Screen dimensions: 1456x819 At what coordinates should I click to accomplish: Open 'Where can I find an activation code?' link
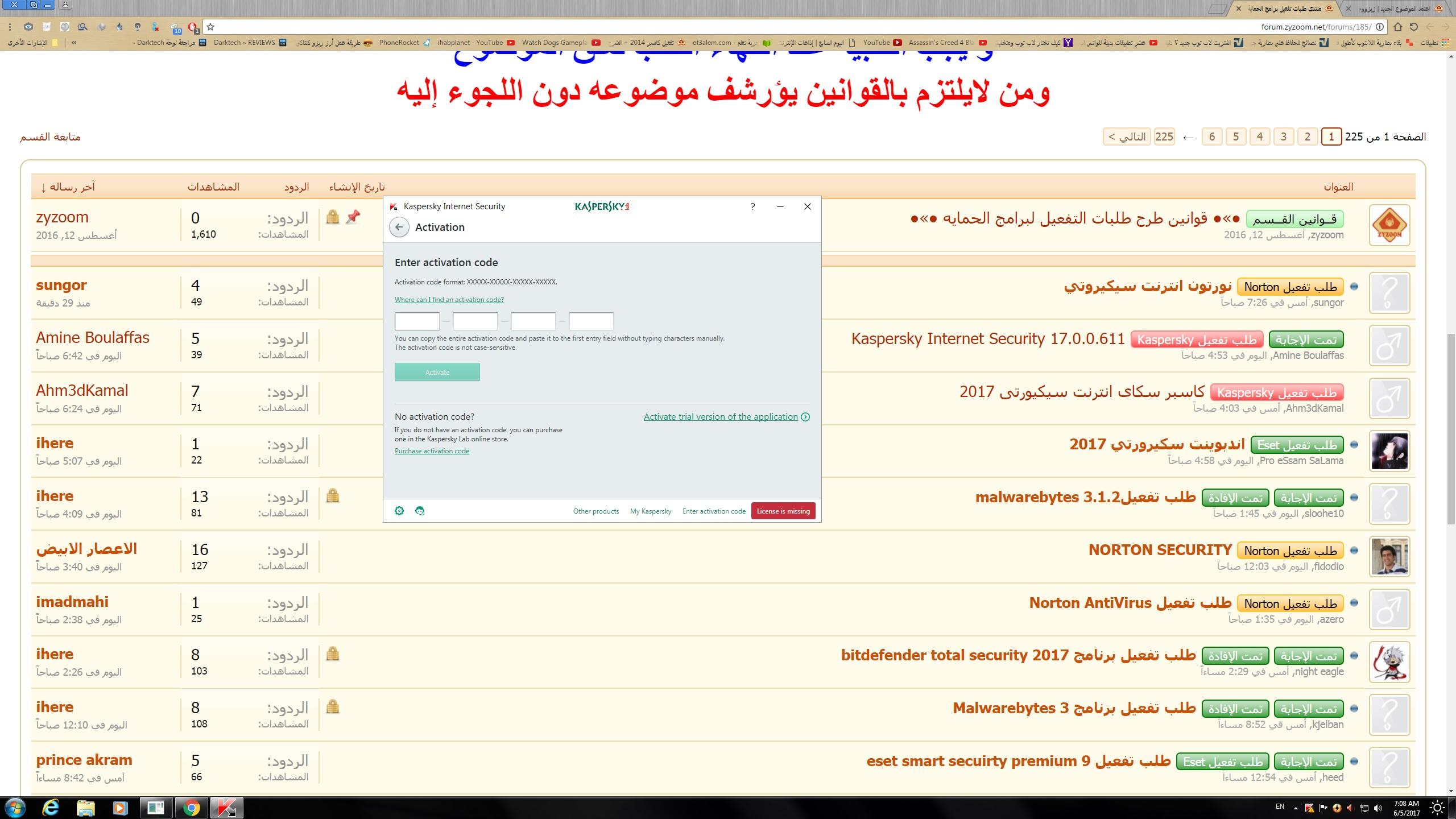(x=449, y=300)
